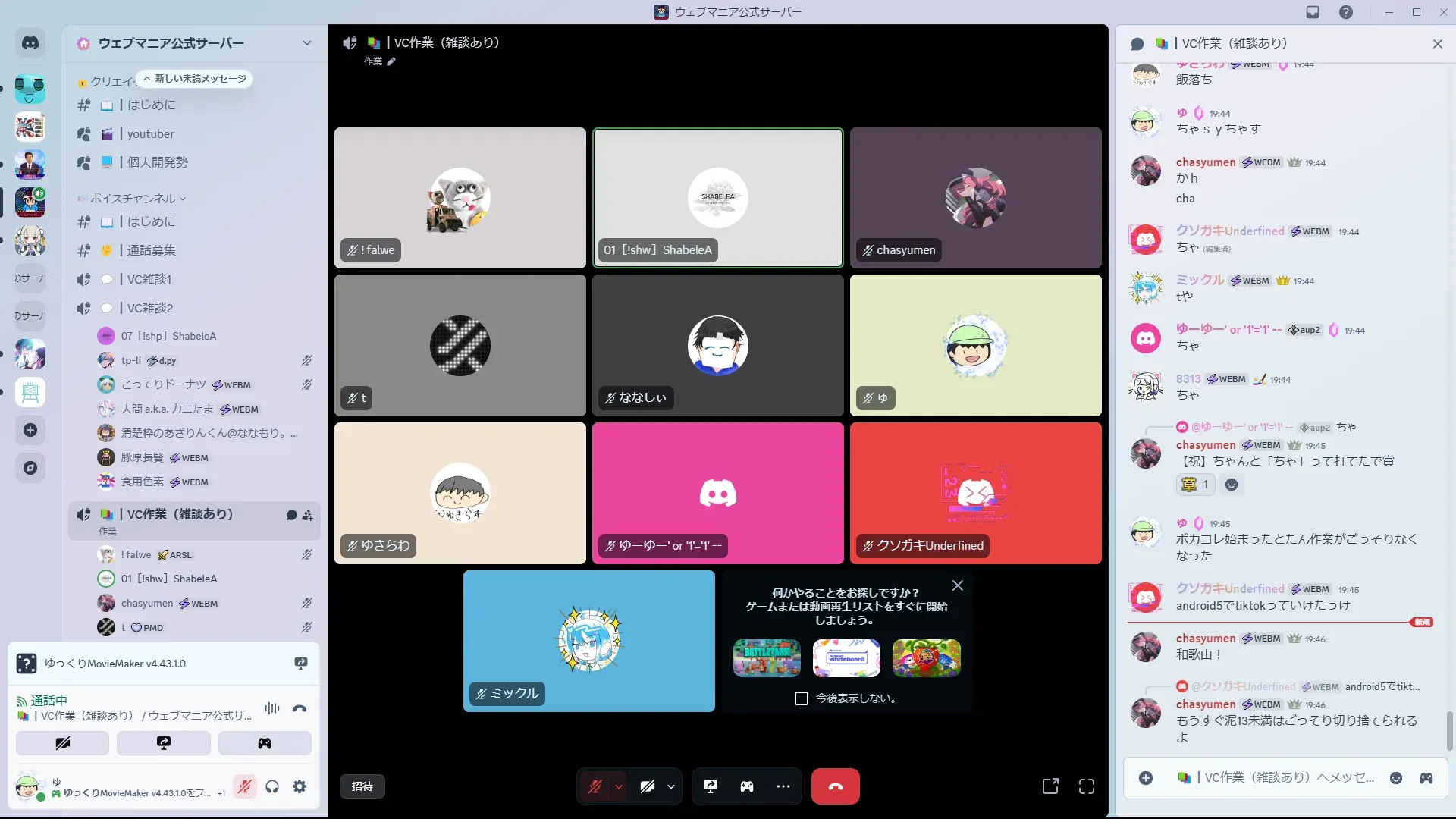Enter full screen video view
Image resolution: width=1456 pixels, height=819 pixels.
tap(1087, 786)
